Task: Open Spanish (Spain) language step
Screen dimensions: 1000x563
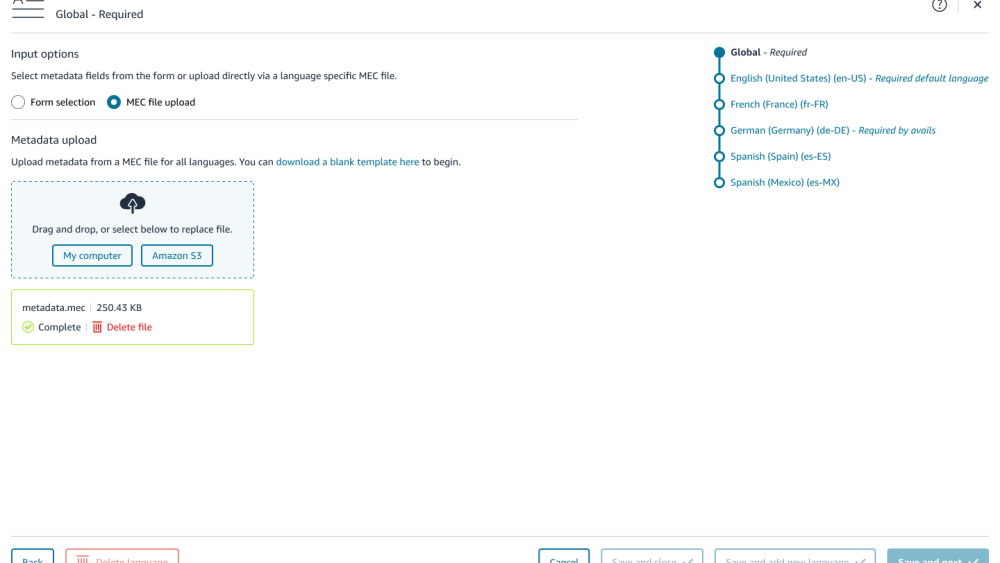Action: click(x=780, y=156)
